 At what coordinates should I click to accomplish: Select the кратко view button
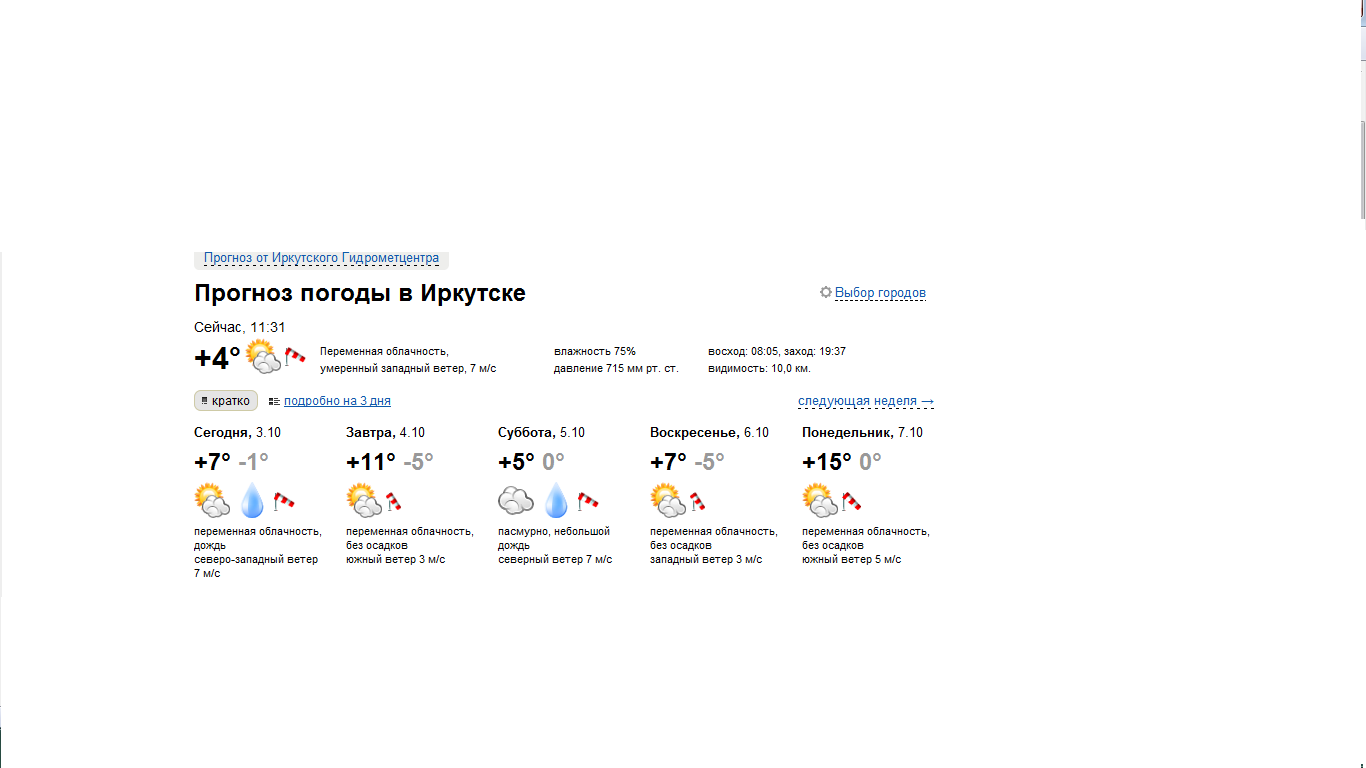coord(226,401)
